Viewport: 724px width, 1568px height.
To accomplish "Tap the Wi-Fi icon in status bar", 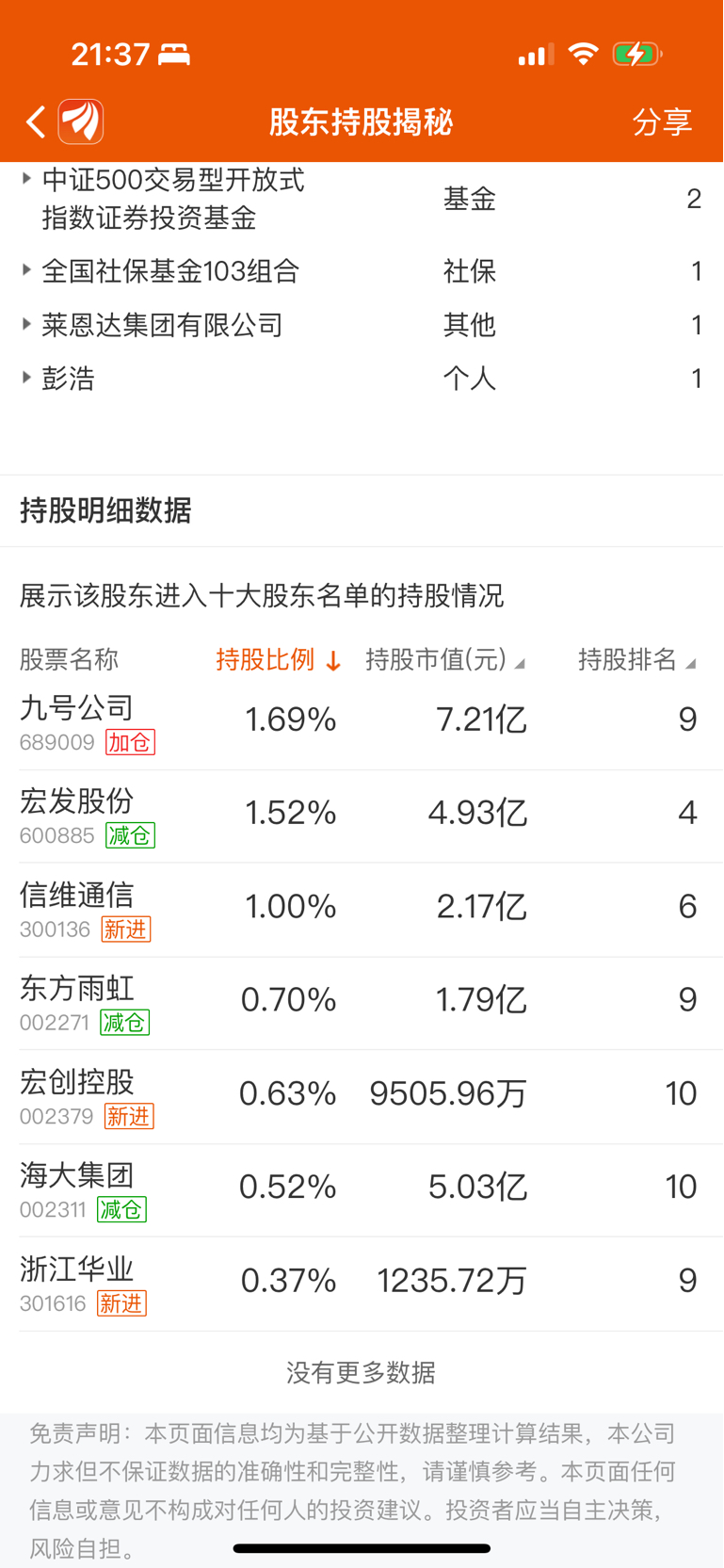I will click(x=584, y=54).
